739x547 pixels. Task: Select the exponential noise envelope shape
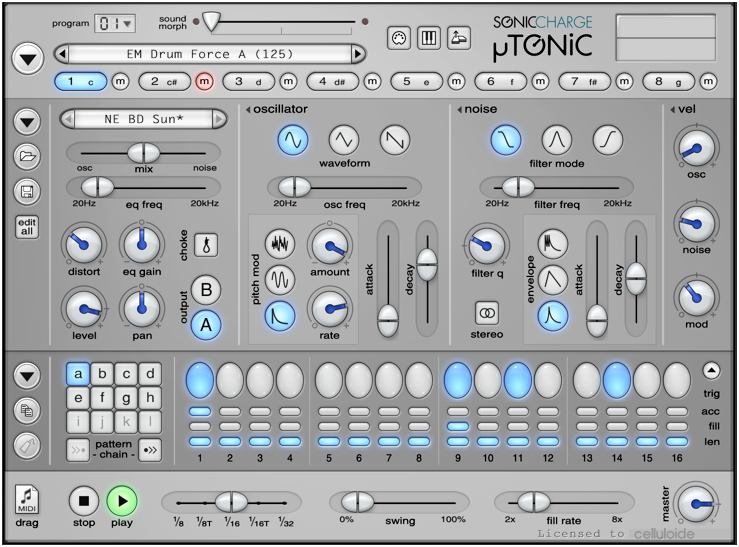(552, 316)
